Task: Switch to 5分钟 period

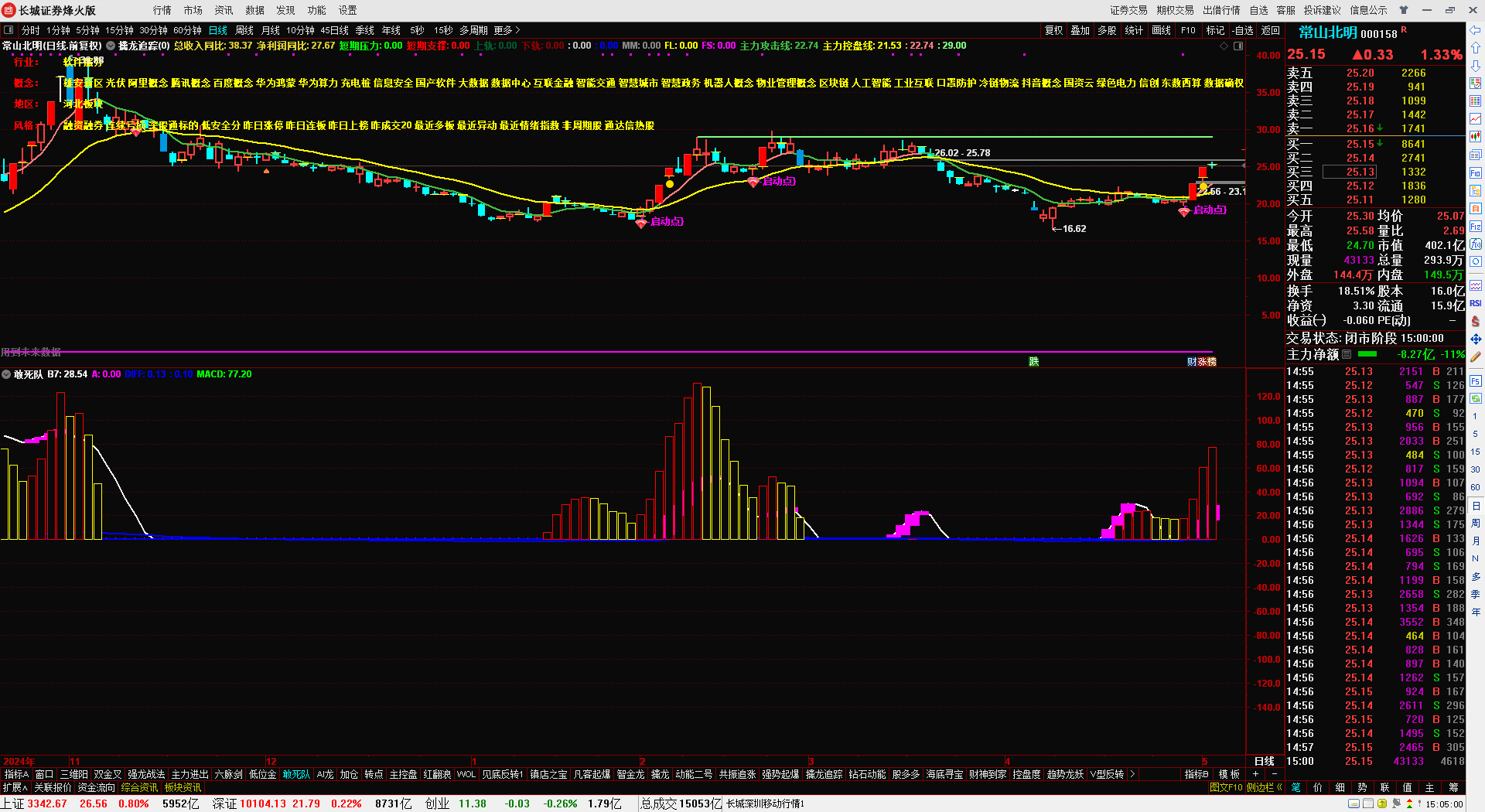Action: [87, 30]
